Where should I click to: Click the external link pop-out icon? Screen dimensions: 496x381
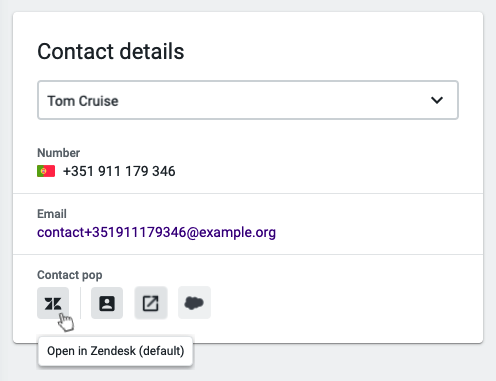[x=151, y=303]
